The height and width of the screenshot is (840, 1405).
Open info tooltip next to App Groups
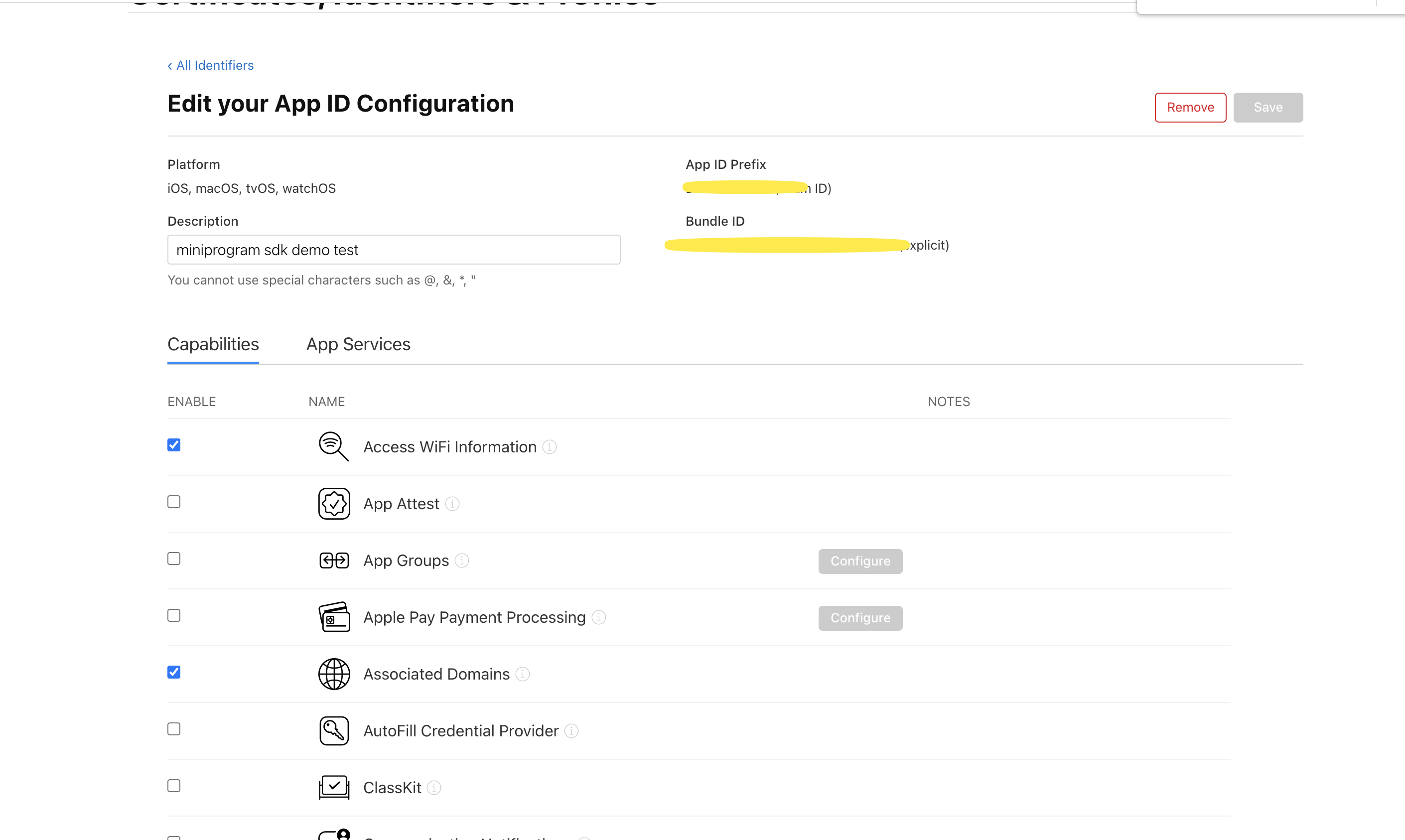(462, 560)
